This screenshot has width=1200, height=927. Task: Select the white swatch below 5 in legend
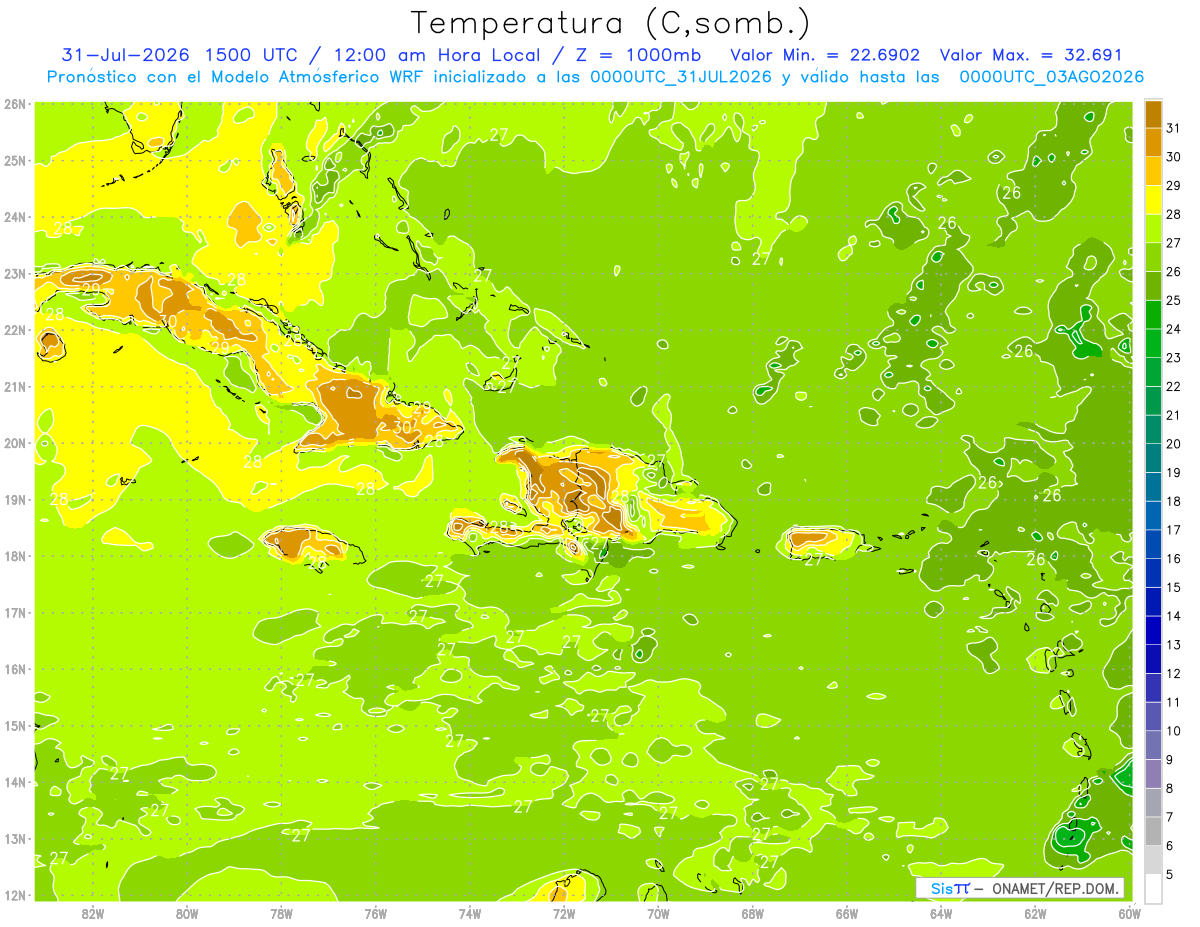coord(1153,888)
